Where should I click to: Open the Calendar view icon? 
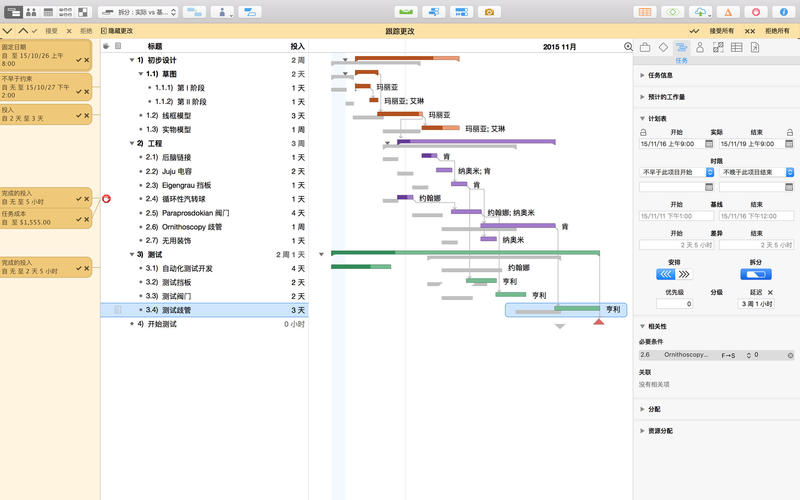tap(48, 12)
